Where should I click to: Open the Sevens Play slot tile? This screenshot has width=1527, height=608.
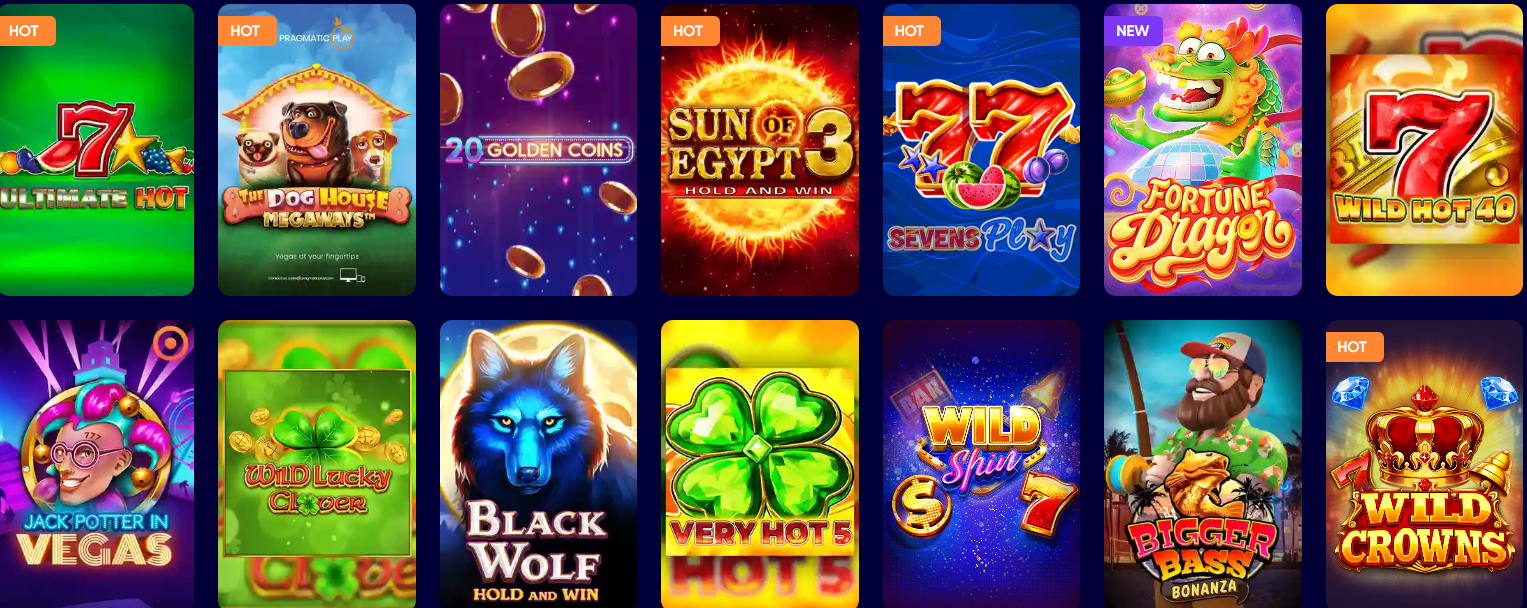981,150
